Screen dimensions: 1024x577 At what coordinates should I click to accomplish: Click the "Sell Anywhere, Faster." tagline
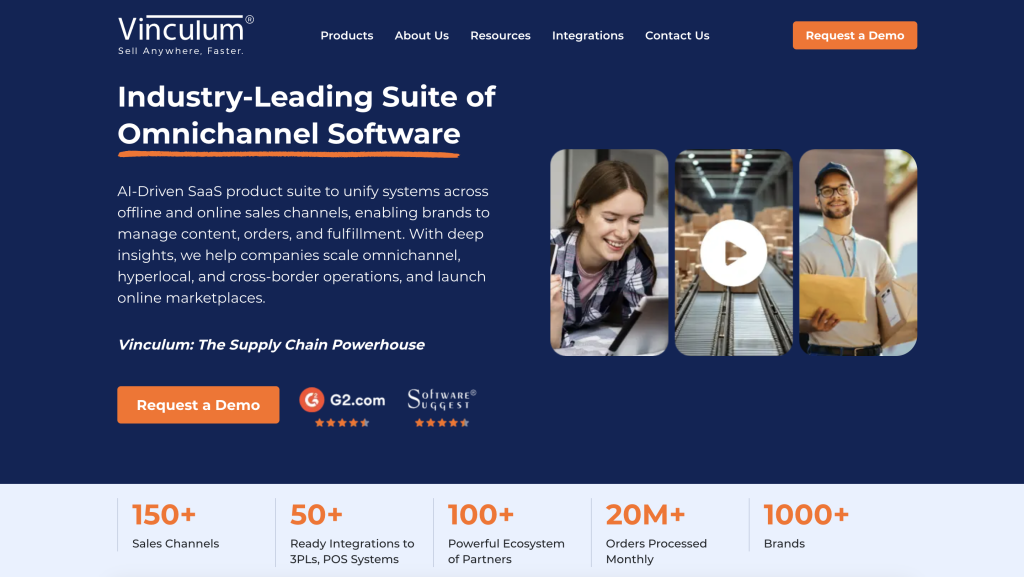[181, 51]
